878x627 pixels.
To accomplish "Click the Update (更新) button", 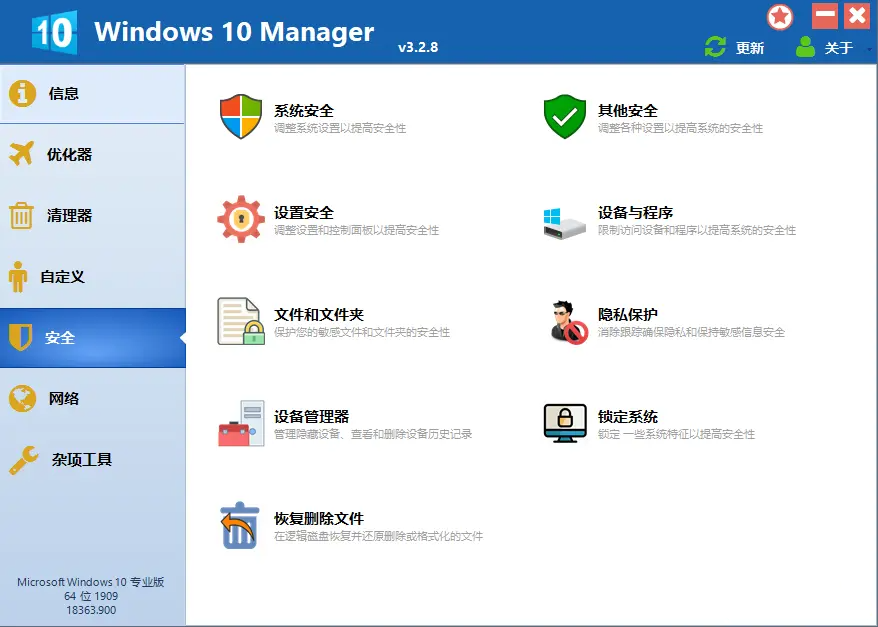I will (735, 48).
